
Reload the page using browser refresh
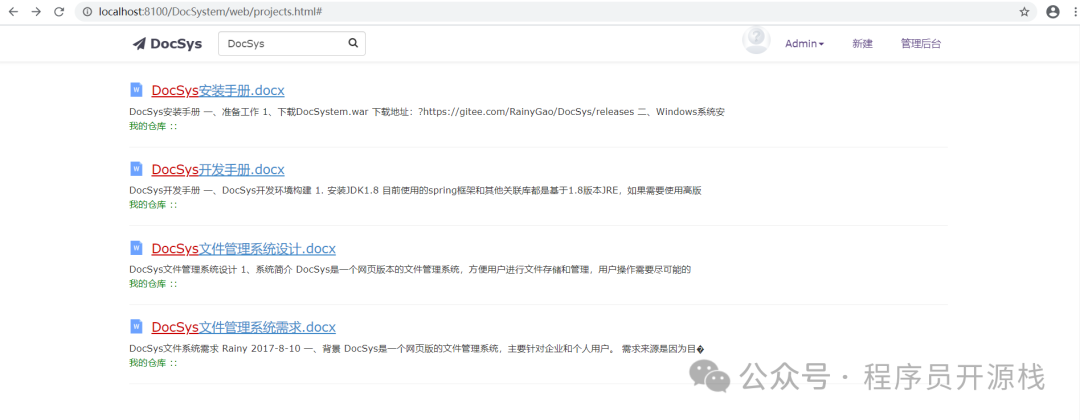59,12
